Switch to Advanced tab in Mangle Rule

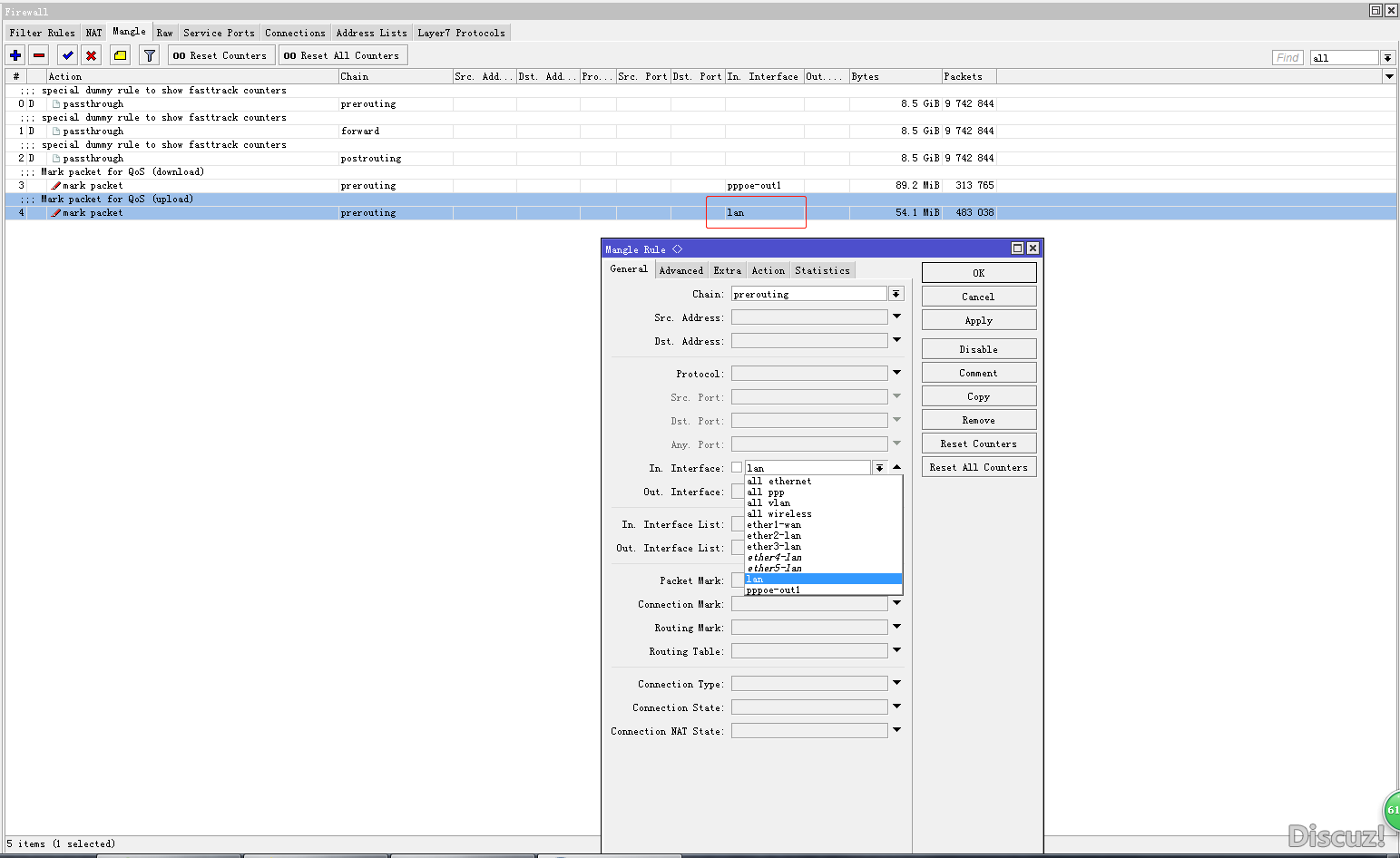pyautogui.click(x=680, y=270)
